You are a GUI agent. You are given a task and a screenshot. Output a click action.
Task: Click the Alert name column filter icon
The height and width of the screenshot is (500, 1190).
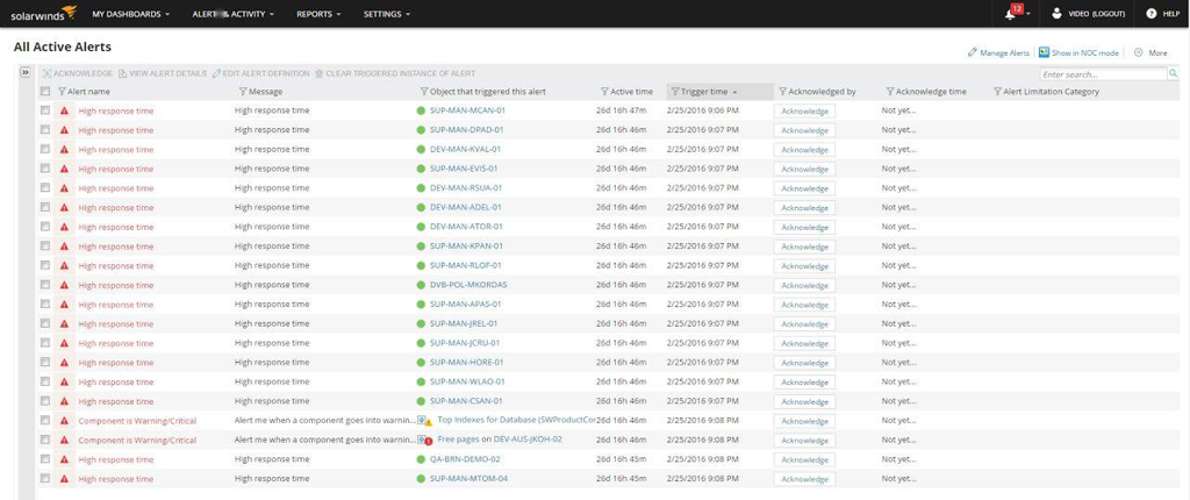[62, 91]
